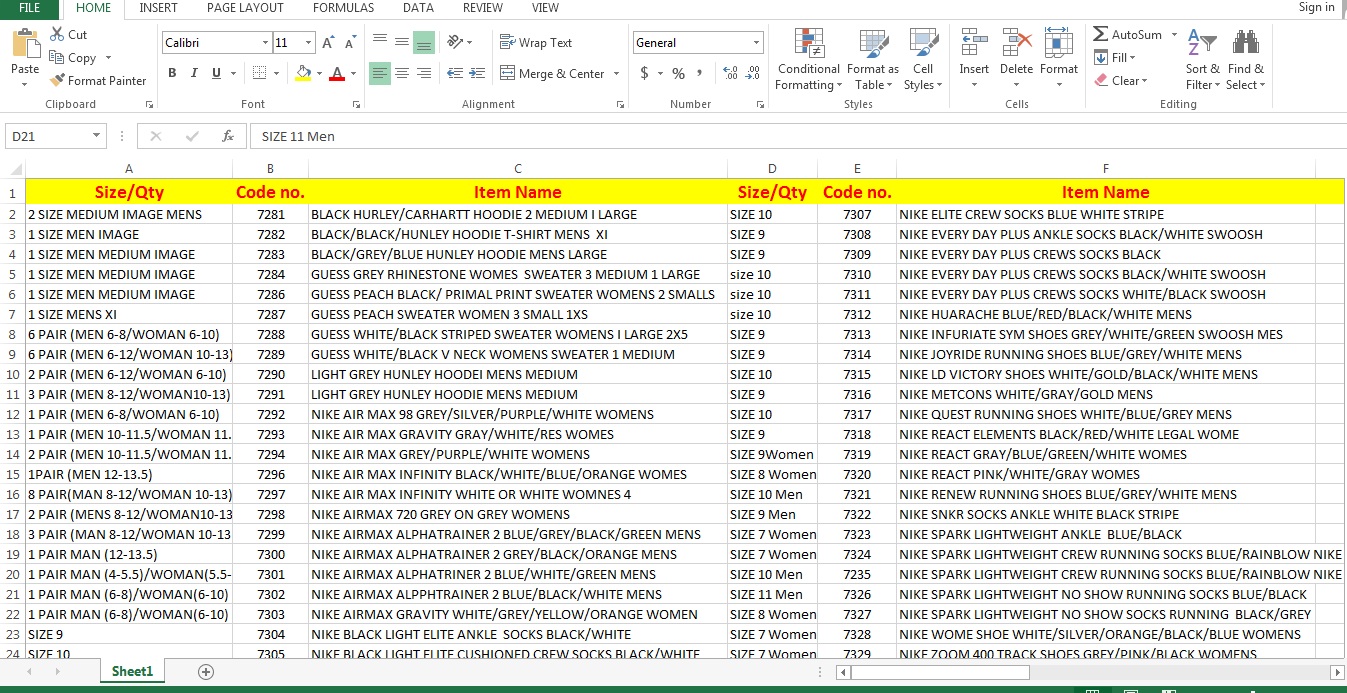Viewport: 1347px width, 693px height.
Task: Click the Increase Decimal icon
Action: pos(733,73)
